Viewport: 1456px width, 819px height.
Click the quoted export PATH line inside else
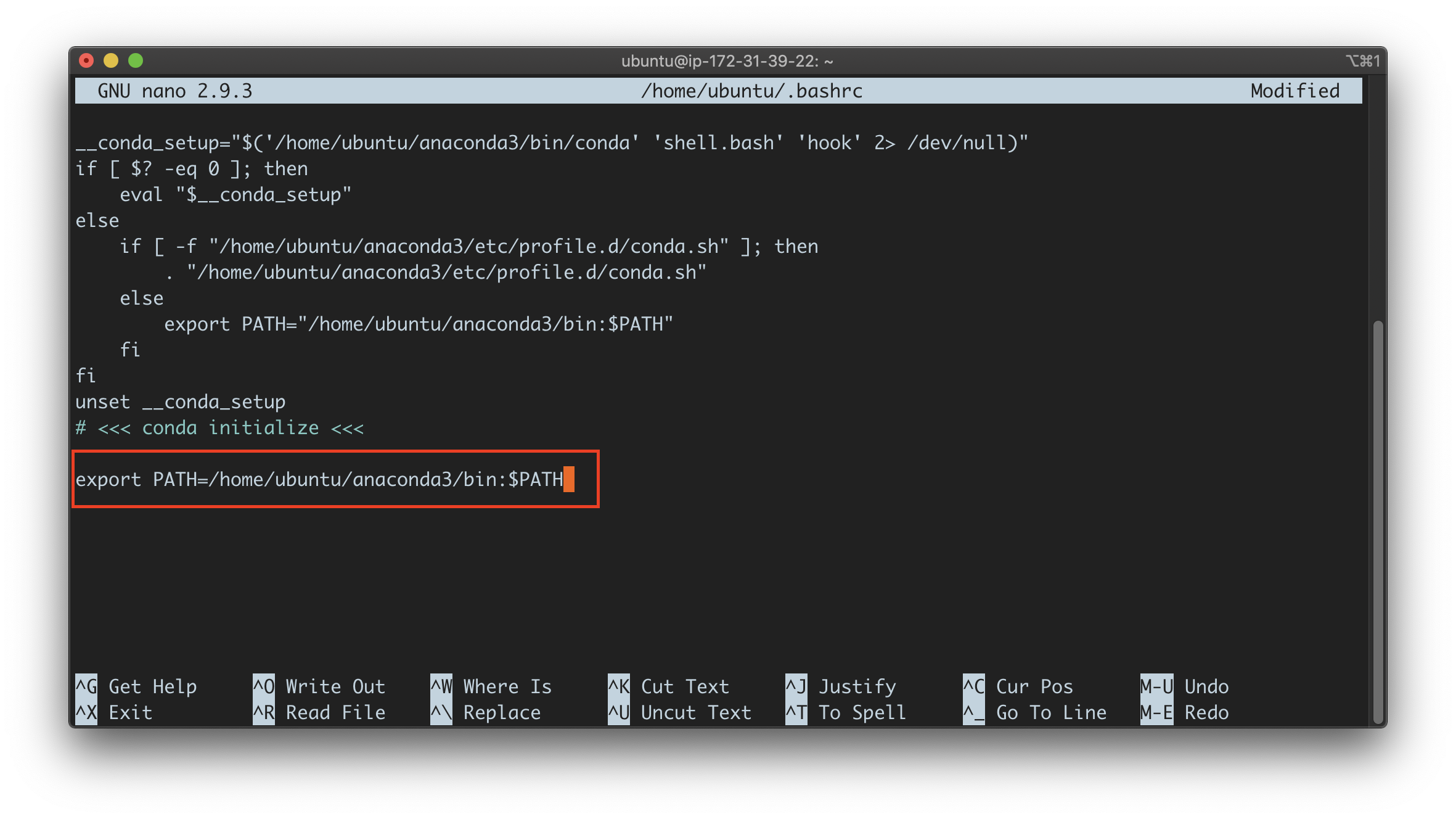click(x=419, y=324)
